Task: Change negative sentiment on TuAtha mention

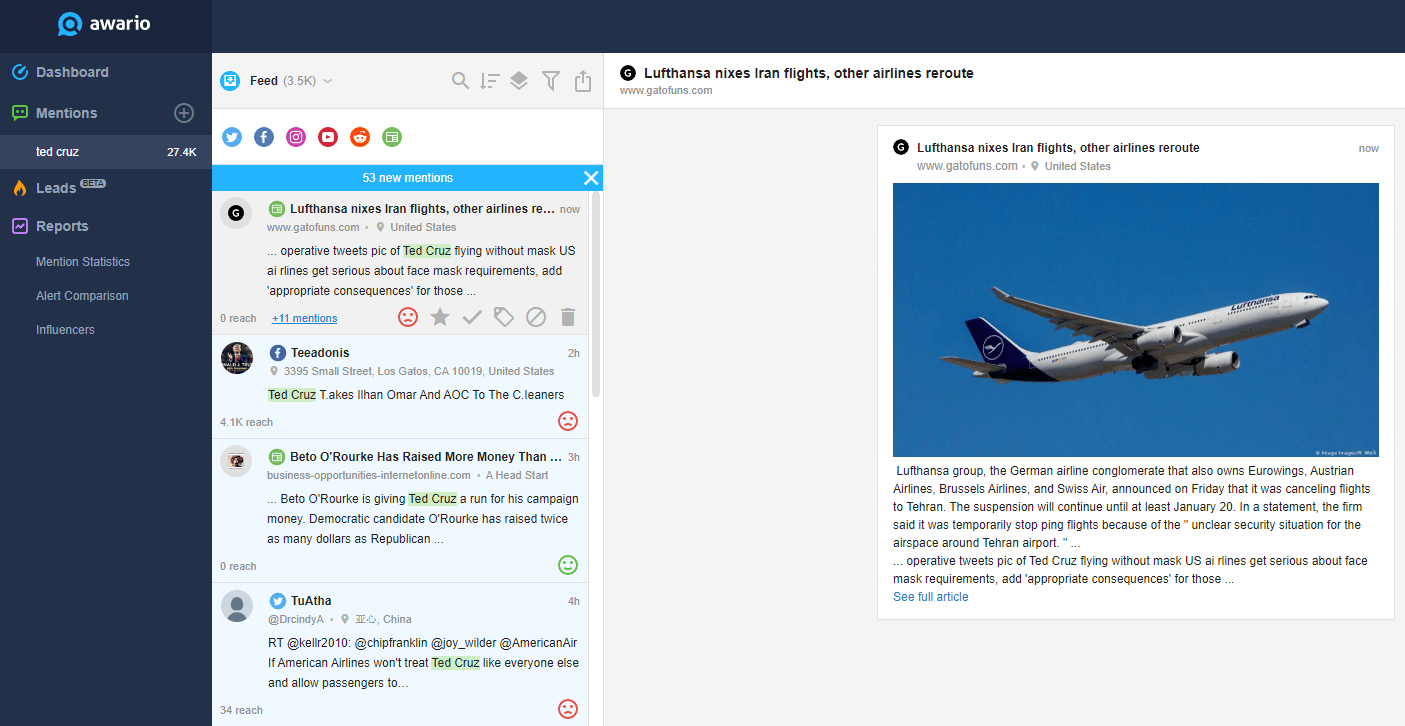Action: [x=568, y=709]
